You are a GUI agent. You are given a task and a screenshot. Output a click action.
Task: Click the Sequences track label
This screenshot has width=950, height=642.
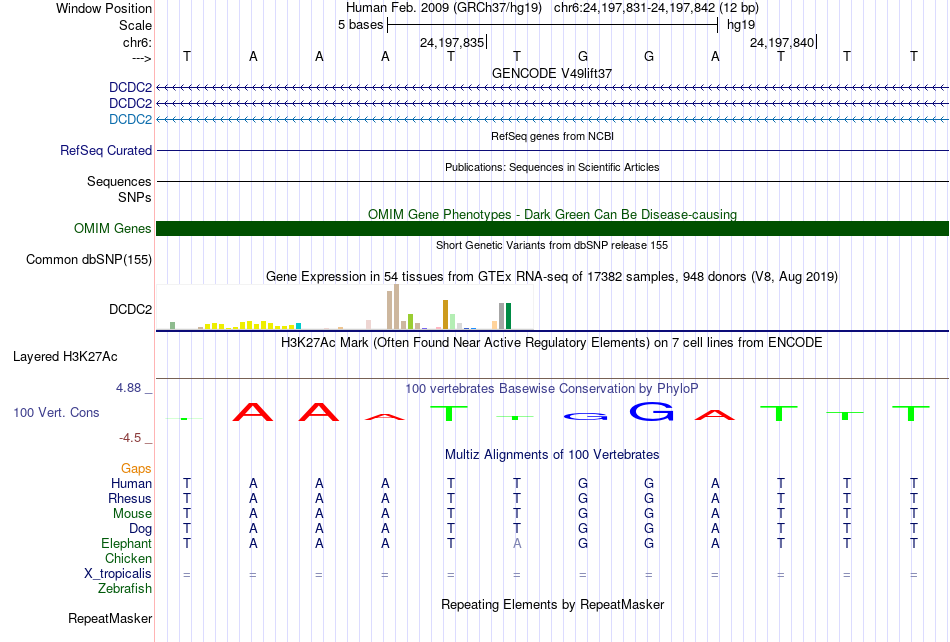click(x=119, y=181)
